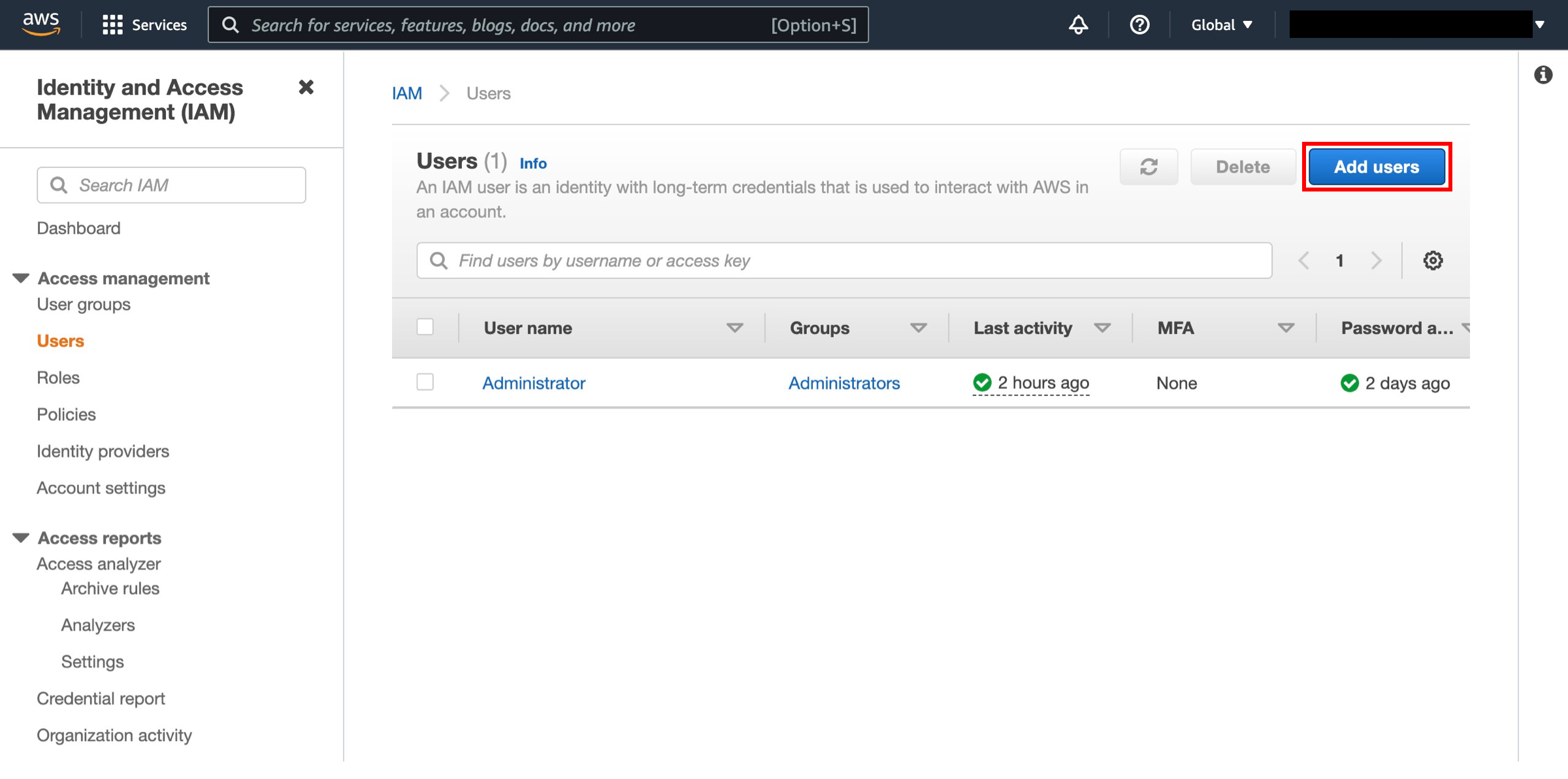Open Roles in the sidebar
The width and height of the screenshot is (1568, 779).
pyautogui.click(x=58, y=378)
